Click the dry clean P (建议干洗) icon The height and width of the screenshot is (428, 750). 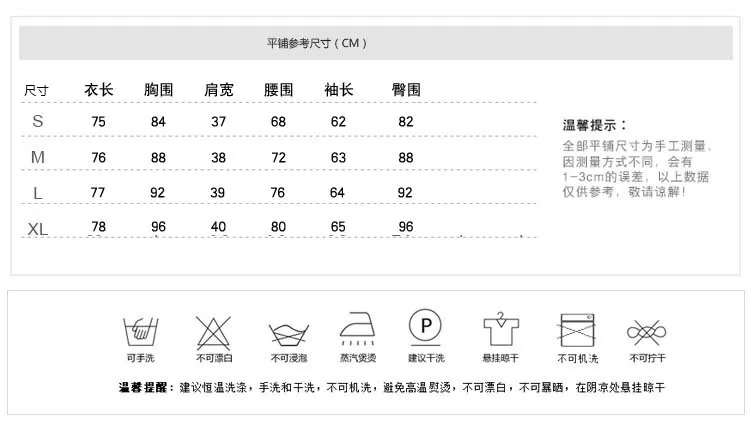click(425, 328)
